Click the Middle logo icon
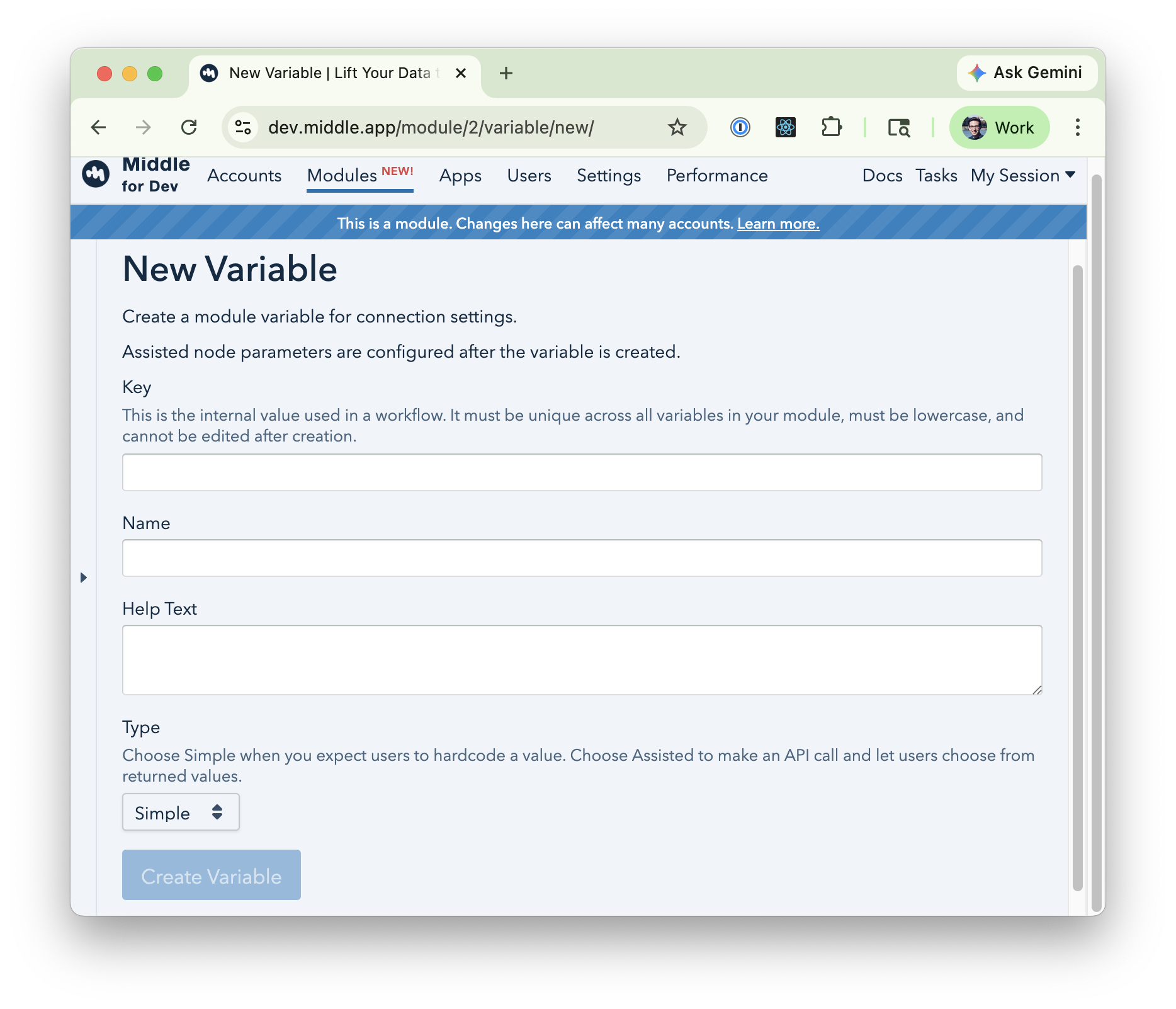 96,174
